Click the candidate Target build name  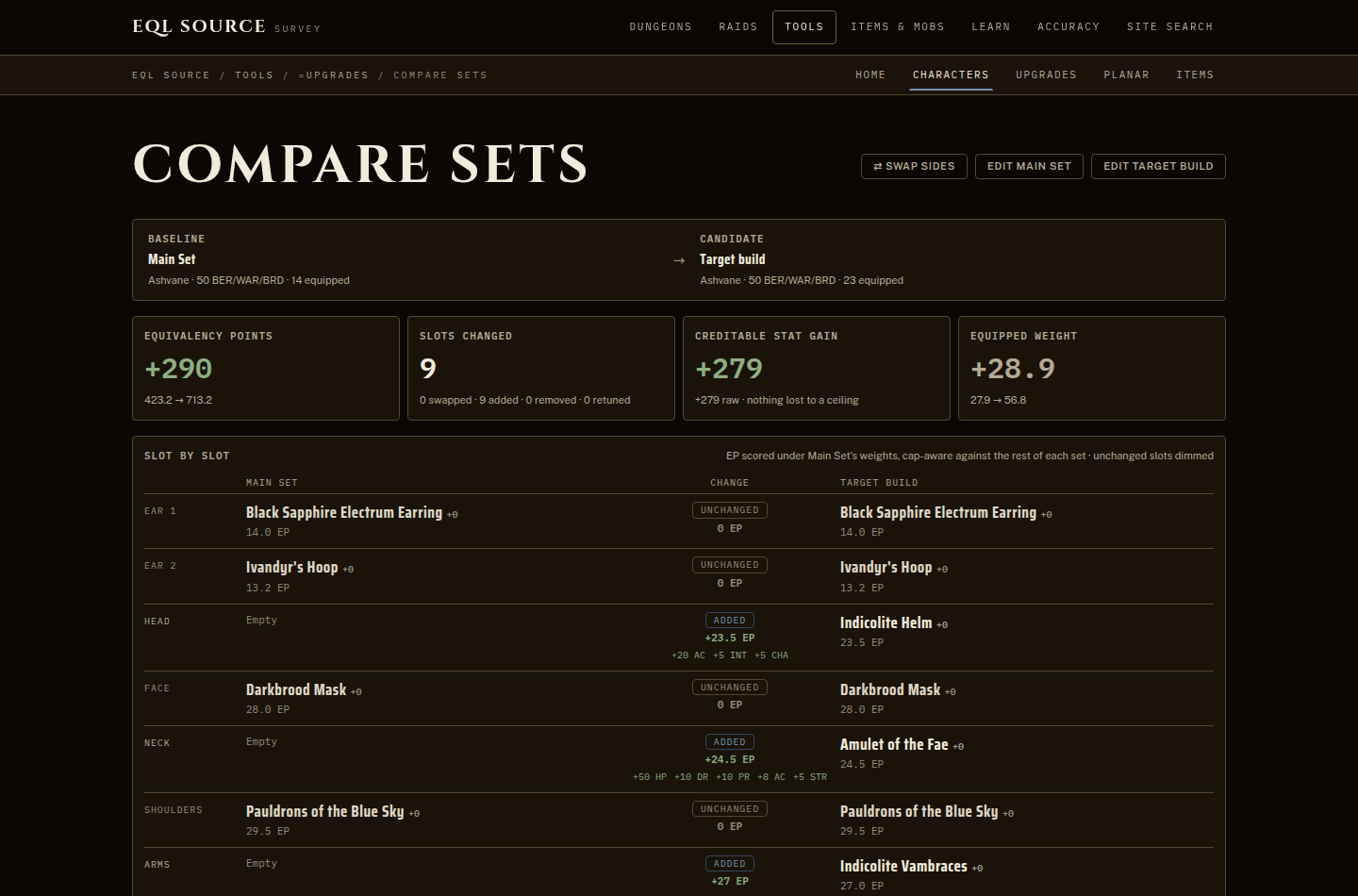point(733,259)
